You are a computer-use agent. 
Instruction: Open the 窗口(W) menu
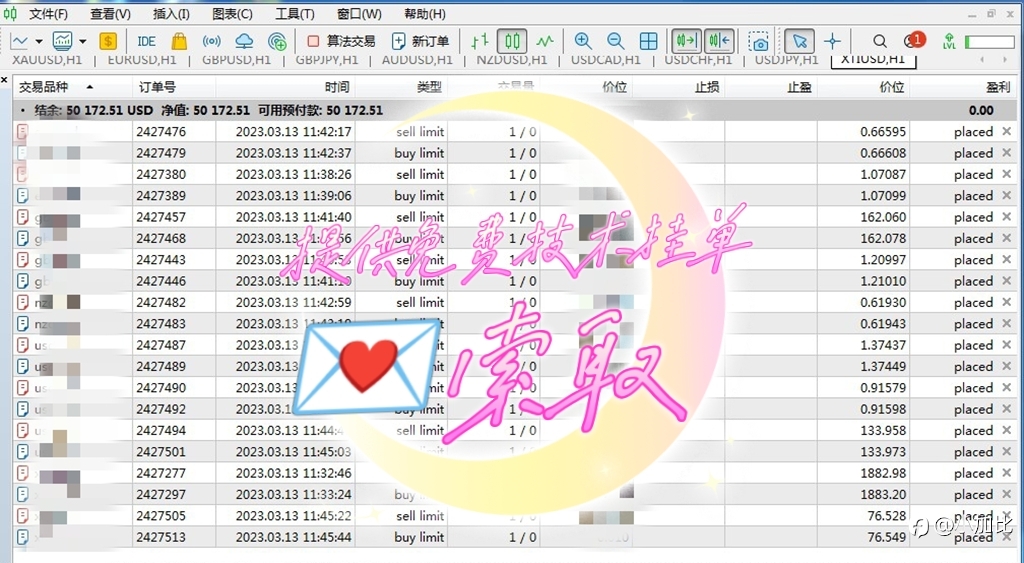[359, 14]
